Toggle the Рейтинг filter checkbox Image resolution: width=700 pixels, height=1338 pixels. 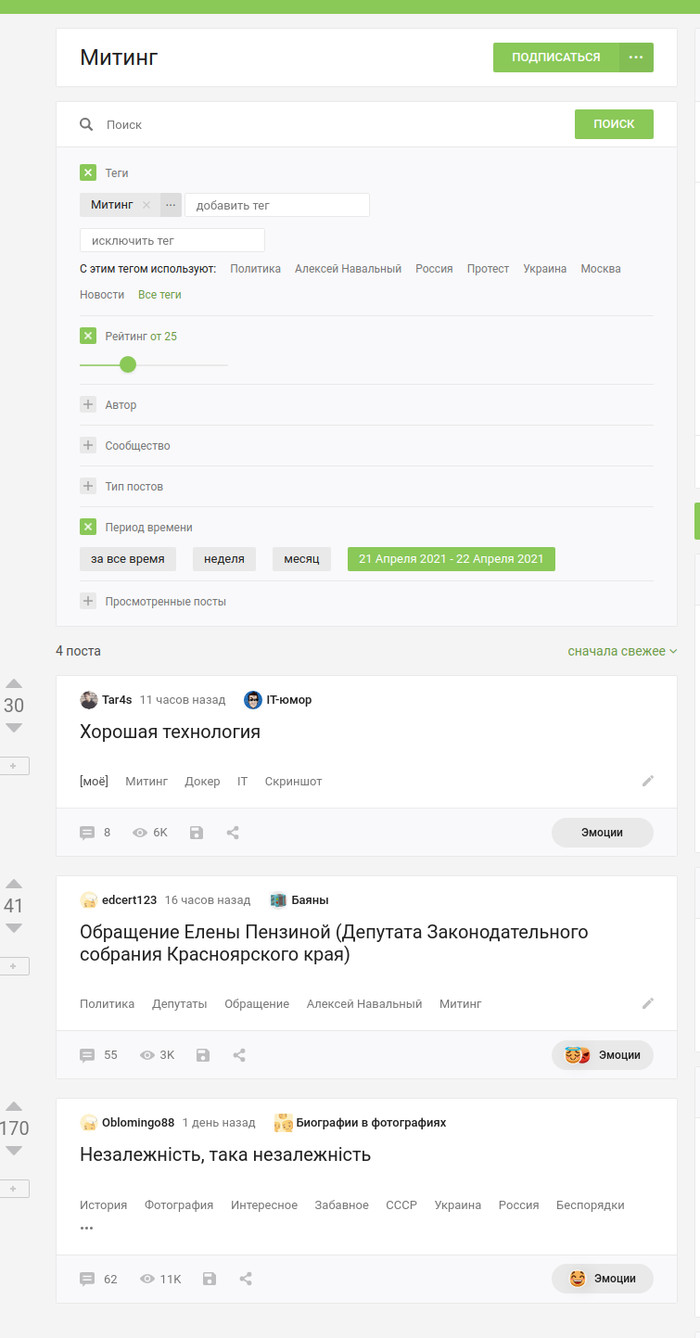pyautogui.click(x=88, y=336)
